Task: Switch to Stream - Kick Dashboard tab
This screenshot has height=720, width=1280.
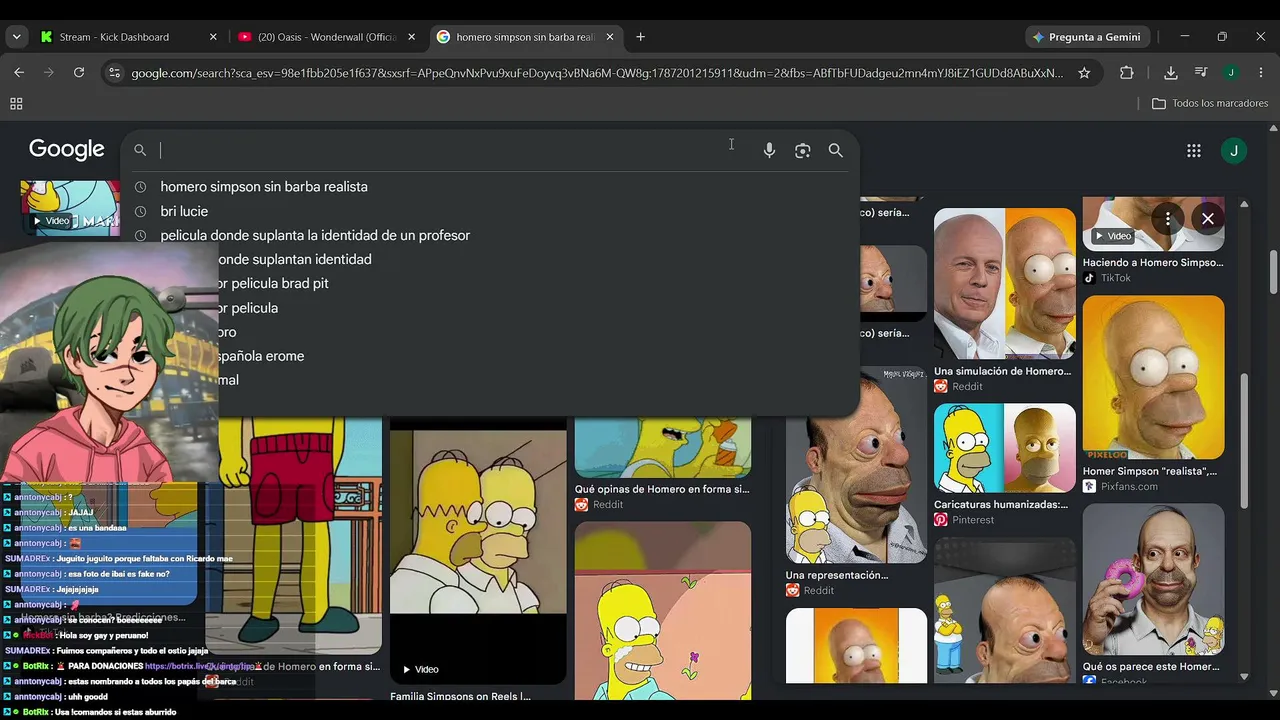Action: pyautogui.click(x=128, y=37)
